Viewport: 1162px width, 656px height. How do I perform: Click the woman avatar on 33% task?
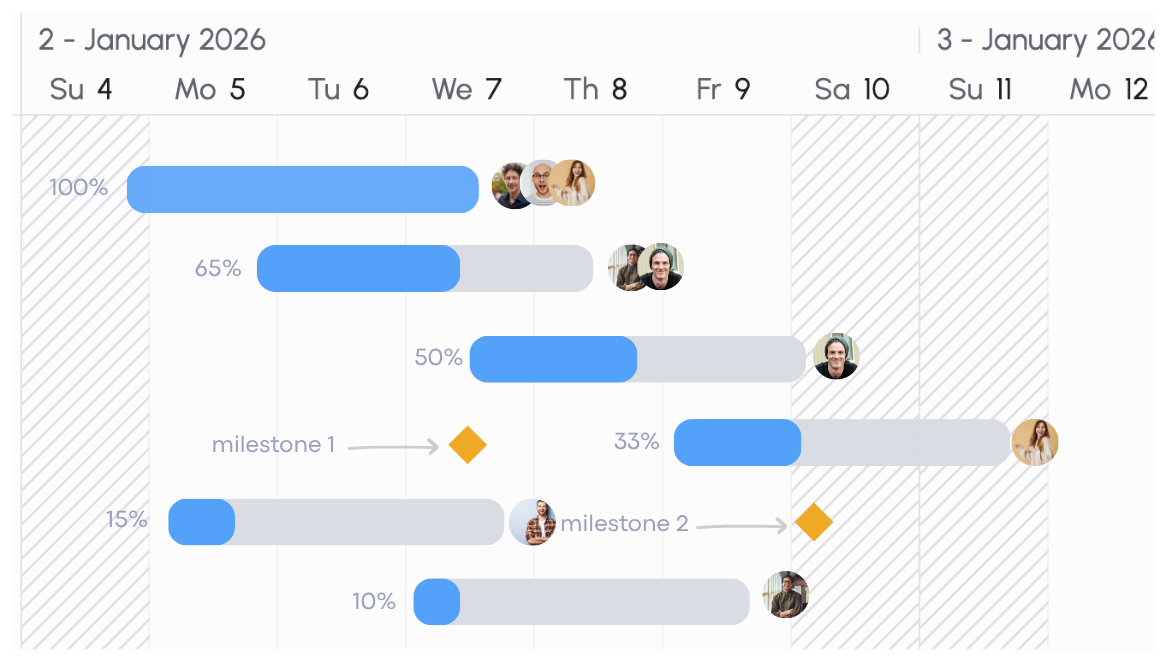click(x=1035, y=443)
